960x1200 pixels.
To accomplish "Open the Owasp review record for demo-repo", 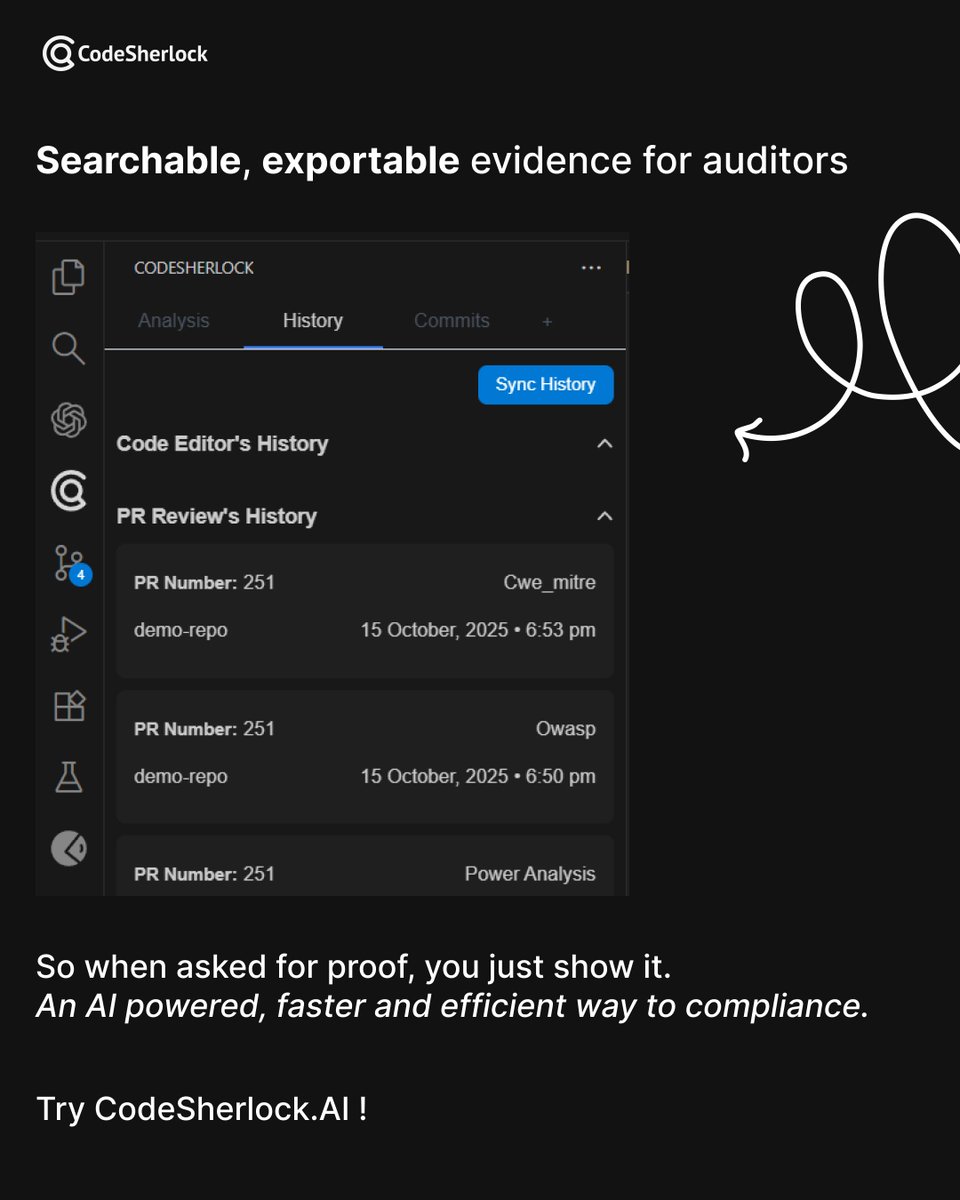I will [365, 752].
